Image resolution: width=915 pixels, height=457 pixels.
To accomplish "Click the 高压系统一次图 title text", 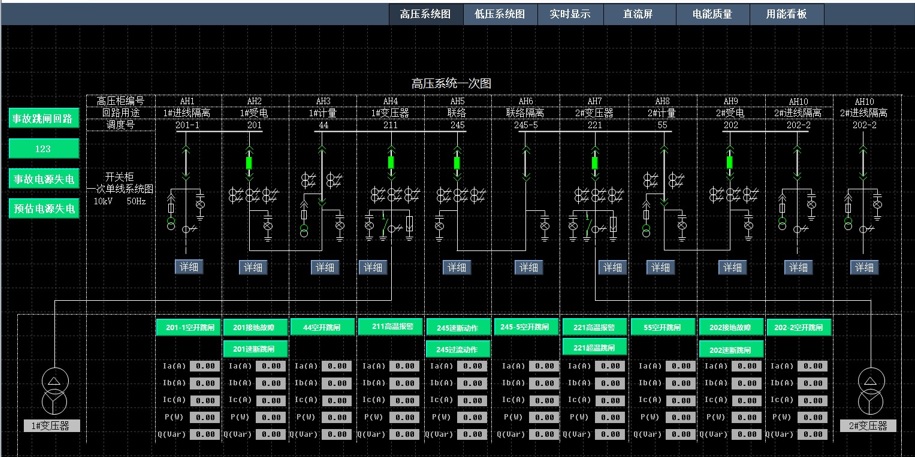I will click(451, 83).
